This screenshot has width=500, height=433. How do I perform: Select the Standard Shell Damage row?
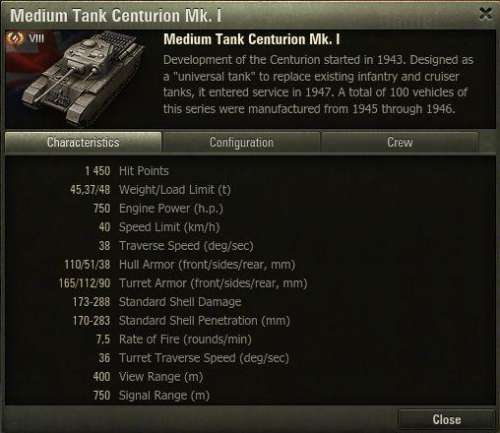point(157,302)
